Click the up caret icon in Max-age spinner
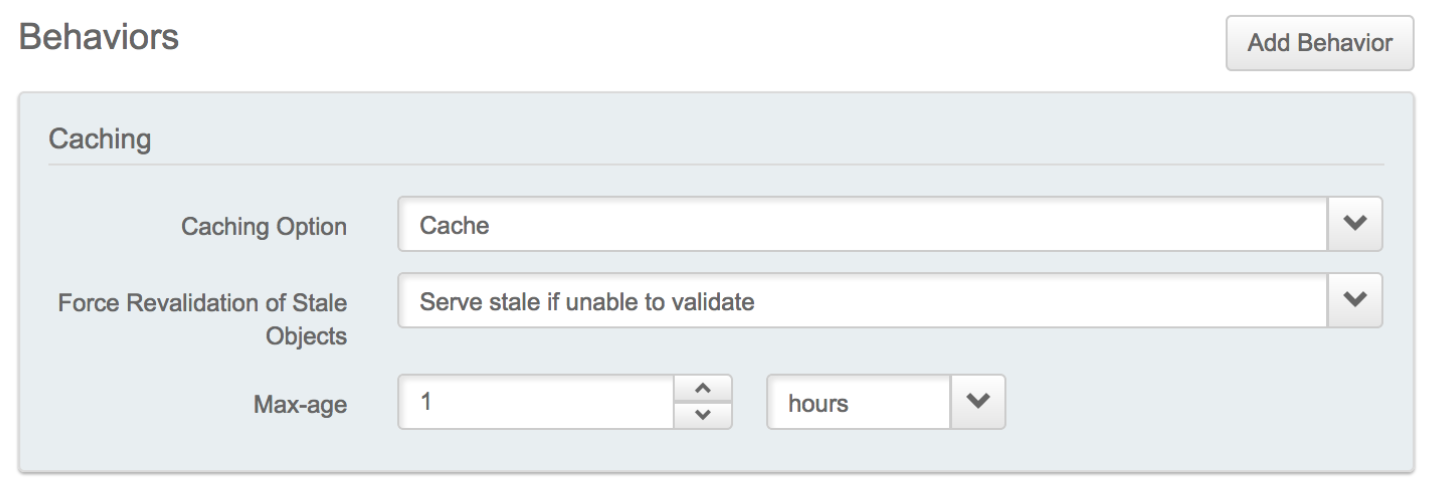1438x492 pixels. tap(702, 388)
